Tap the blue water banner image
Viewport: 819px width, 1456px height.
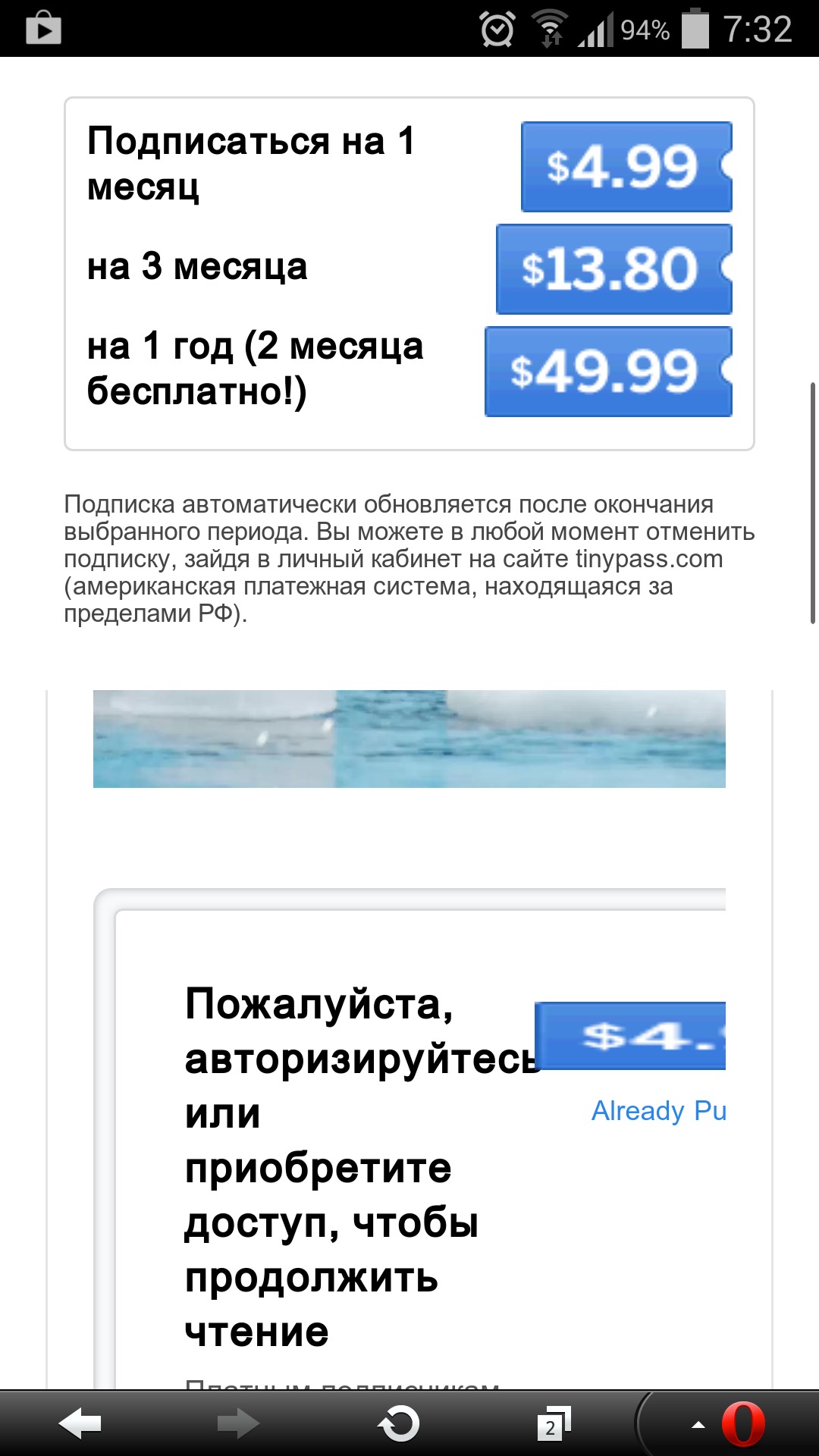[x=409, y=739]
